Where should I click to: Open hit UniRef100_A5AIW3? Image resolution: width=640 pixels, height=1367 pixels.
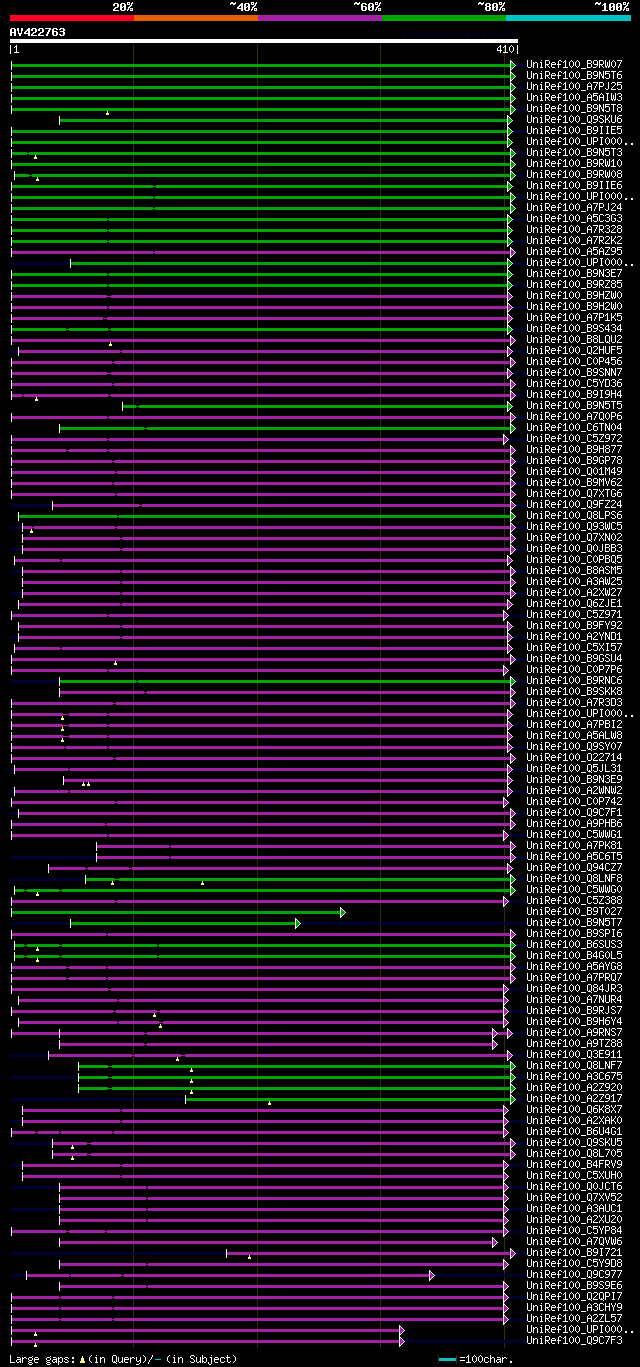tap(574, 98)
